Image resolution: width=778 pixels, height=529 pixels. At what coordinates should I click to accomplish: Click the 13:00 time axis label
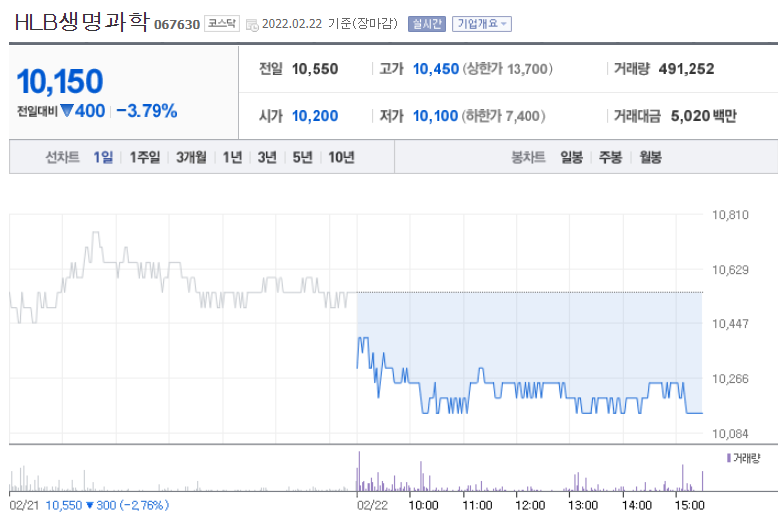[583, 505]
